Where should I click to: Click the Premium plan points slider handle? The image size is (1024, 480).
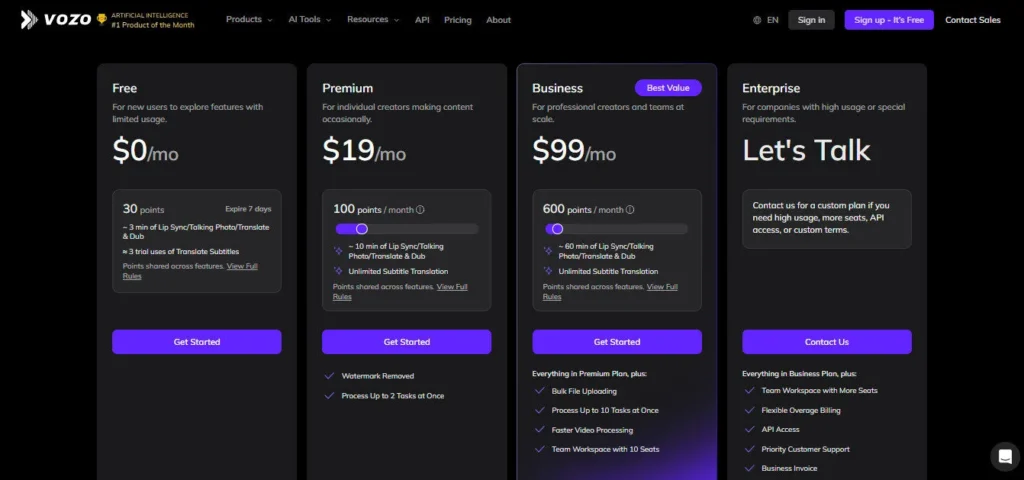[362, 229]
